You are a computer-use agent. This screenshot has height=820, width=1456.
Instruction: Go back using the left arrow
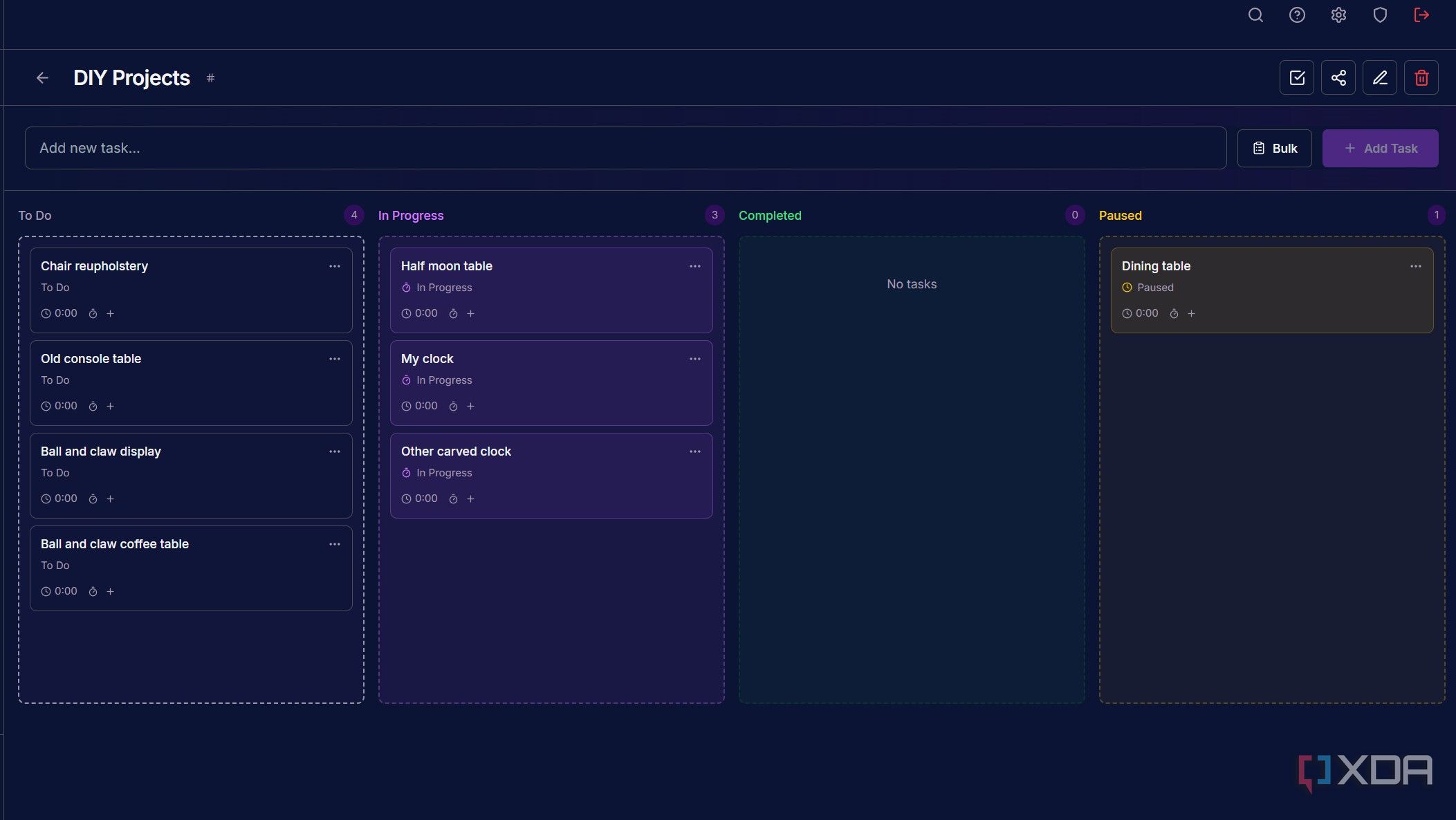[42, 78]
